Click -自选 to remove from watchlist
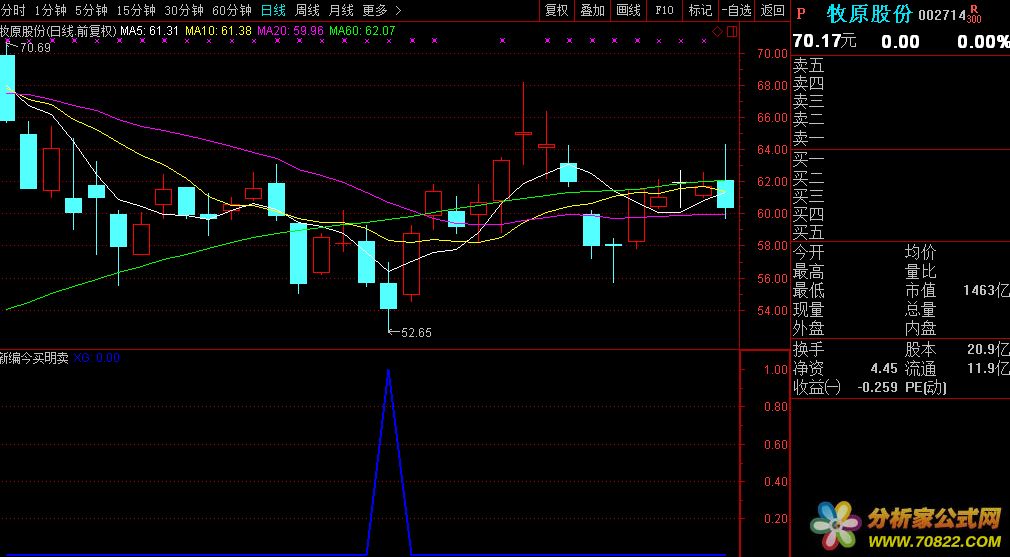 point(736,10)
